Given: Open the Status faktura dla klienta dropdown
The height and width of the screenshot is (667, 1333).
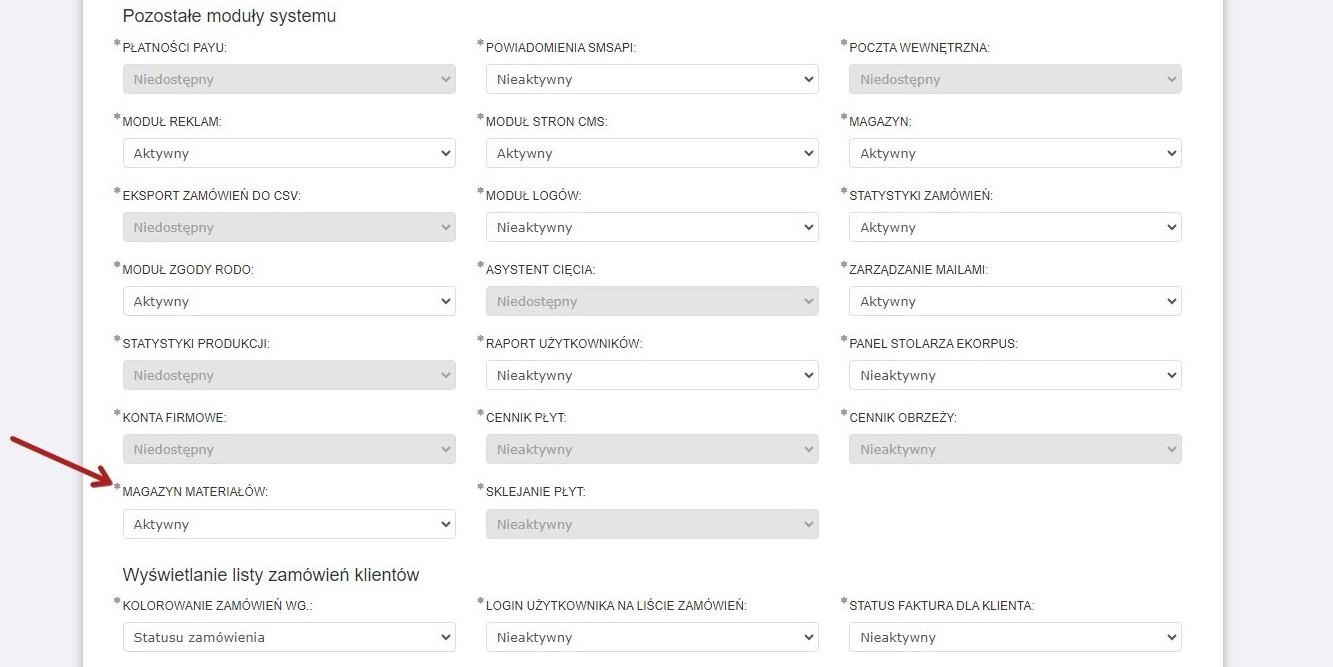Looking at the screenshot, I should [x=1014, y=637].
